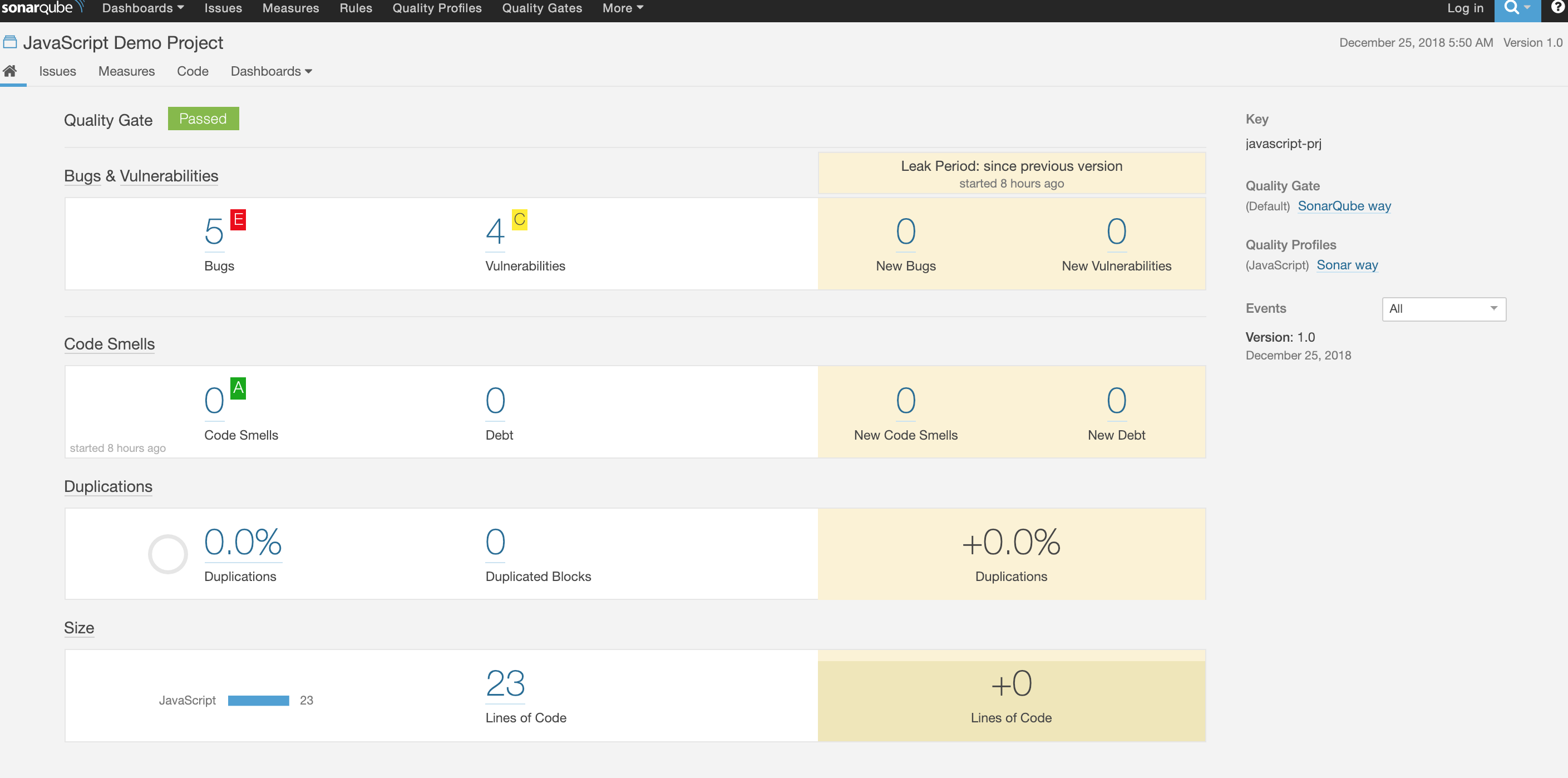Click the Sonar way profile link

tap(1347, 265)
